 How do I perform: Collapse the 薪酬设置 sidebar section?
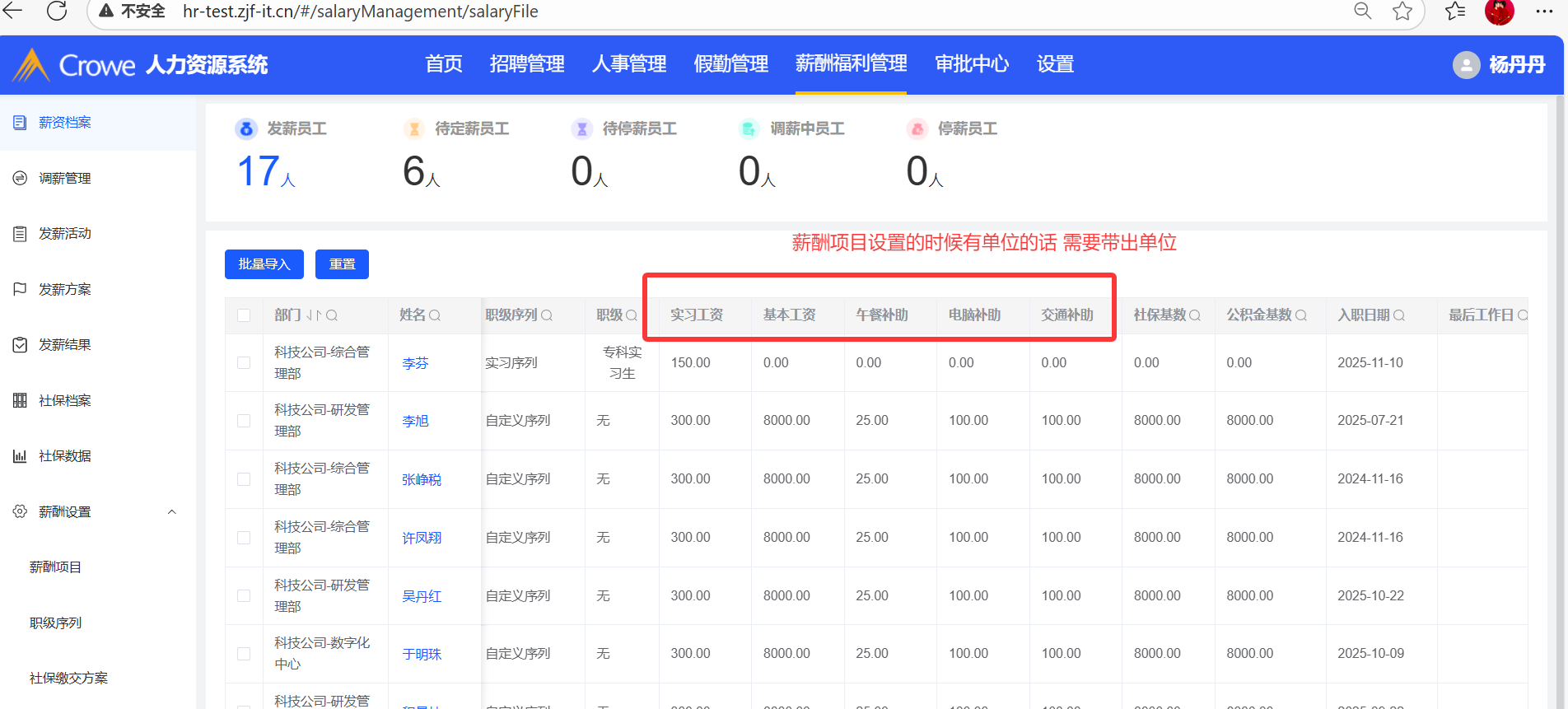pos(172,512)
